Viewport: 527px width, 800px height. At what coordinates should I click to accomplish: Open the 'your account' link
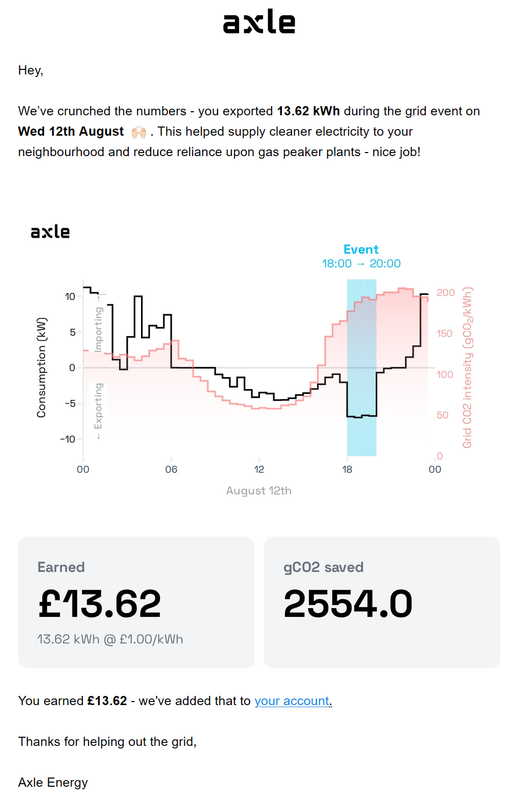click(x=292, y=701)
